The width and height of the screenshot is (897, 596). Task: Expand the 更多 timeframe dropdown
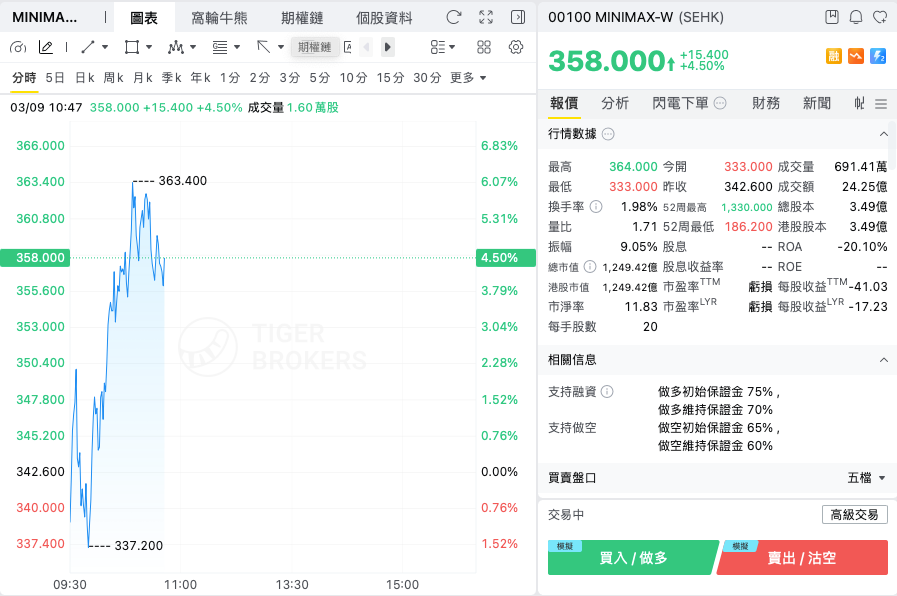[468, 78]
